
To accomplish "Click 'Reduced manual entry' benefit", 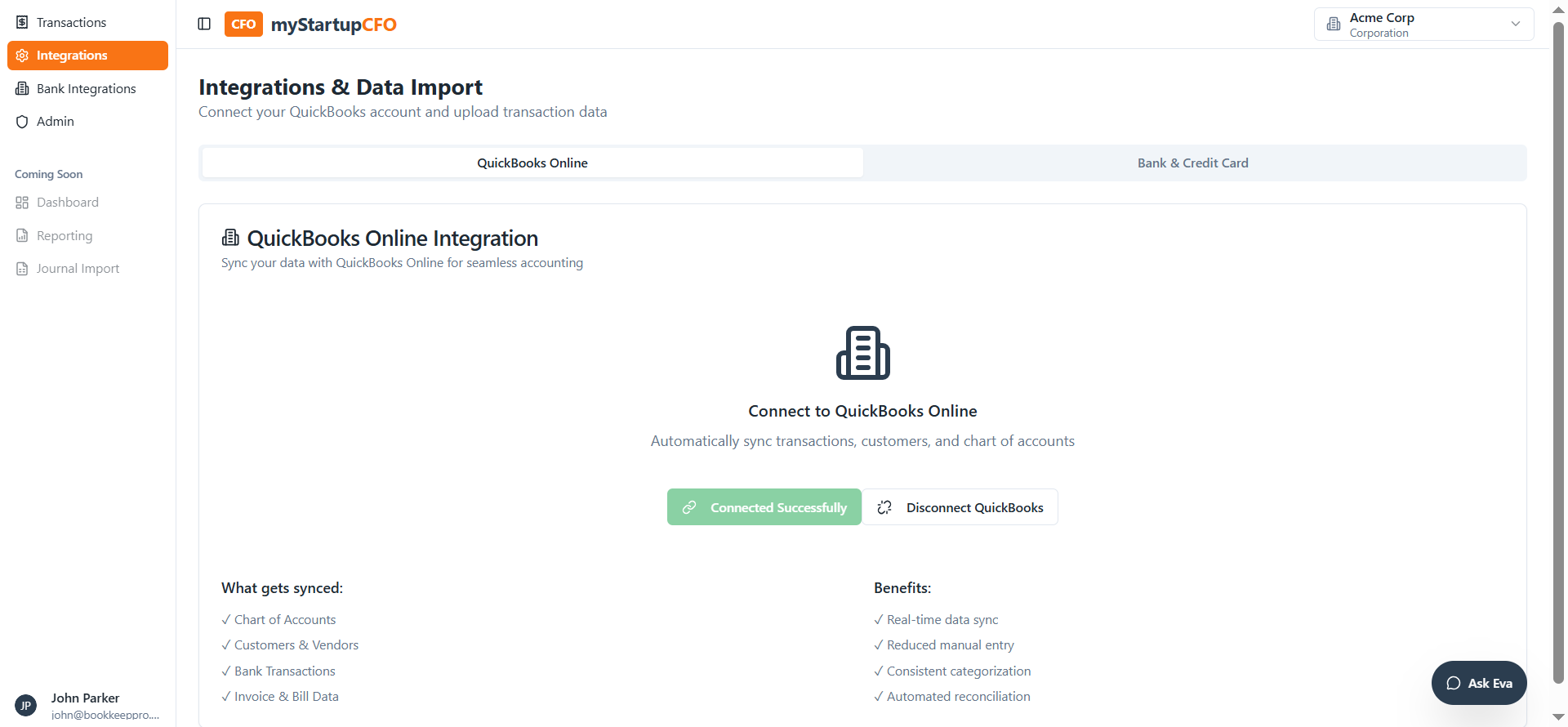I will (x=944, y=645).
